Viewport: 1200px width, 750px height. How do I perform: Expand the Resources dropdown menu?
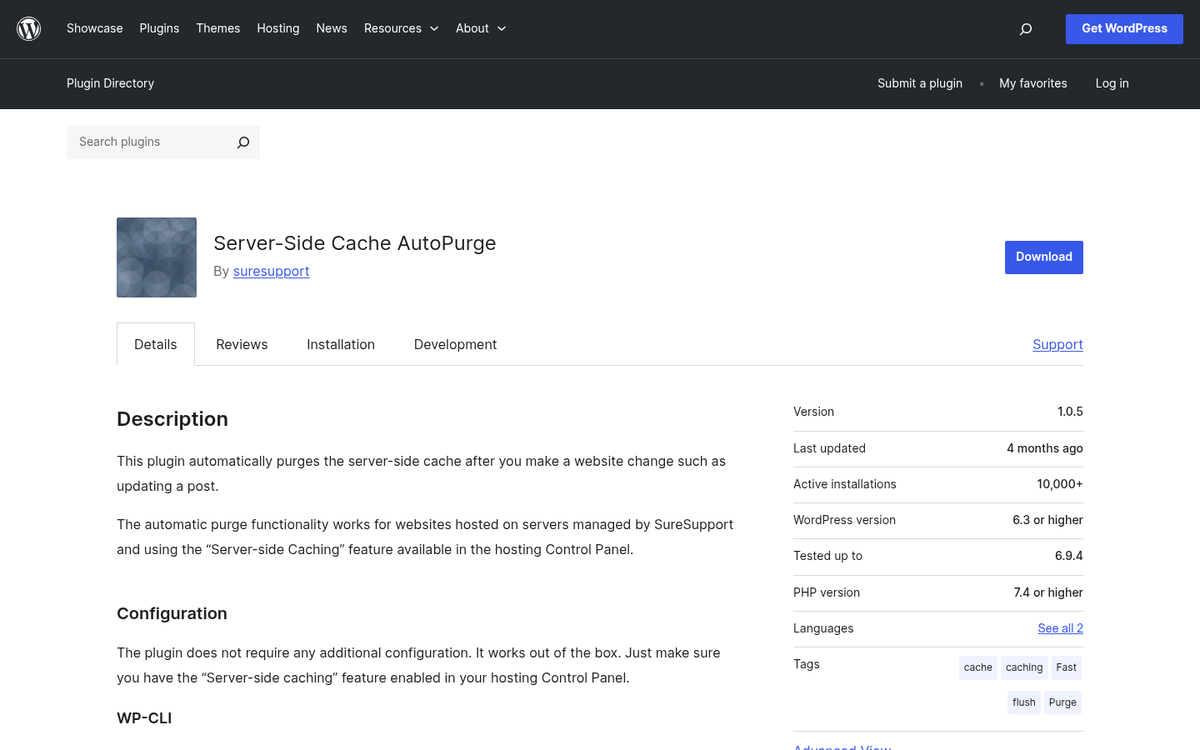pos(400,28)
